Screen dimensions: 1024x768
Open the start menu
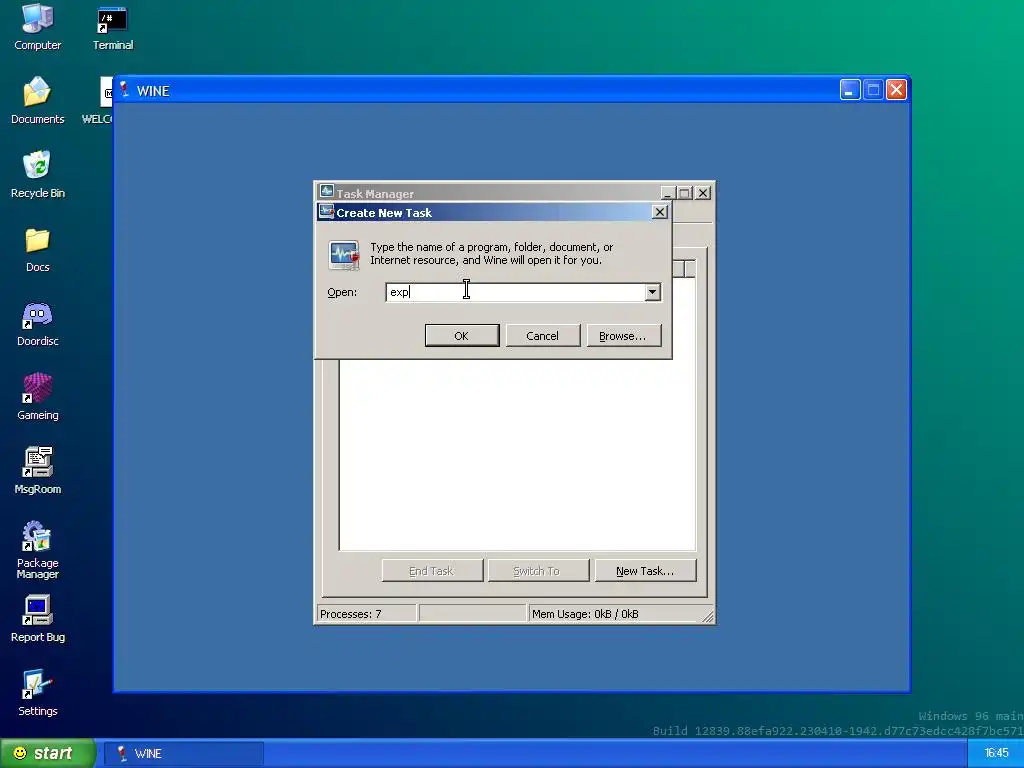pyautogui.click(x=47, y=753)
